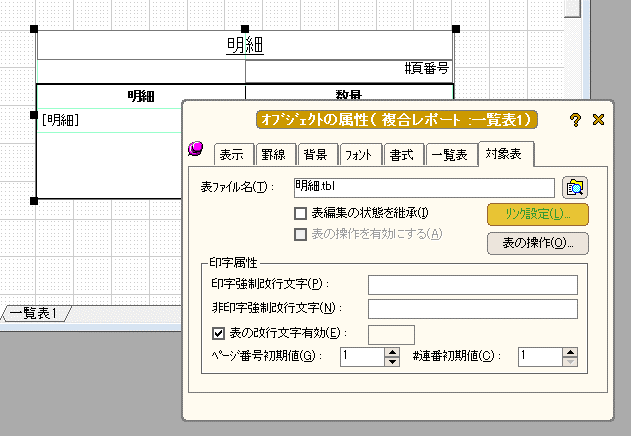Click the browse table file icon
Image resolution: width=631 pixels, height=436 pixels.
[x=575, y=187]
